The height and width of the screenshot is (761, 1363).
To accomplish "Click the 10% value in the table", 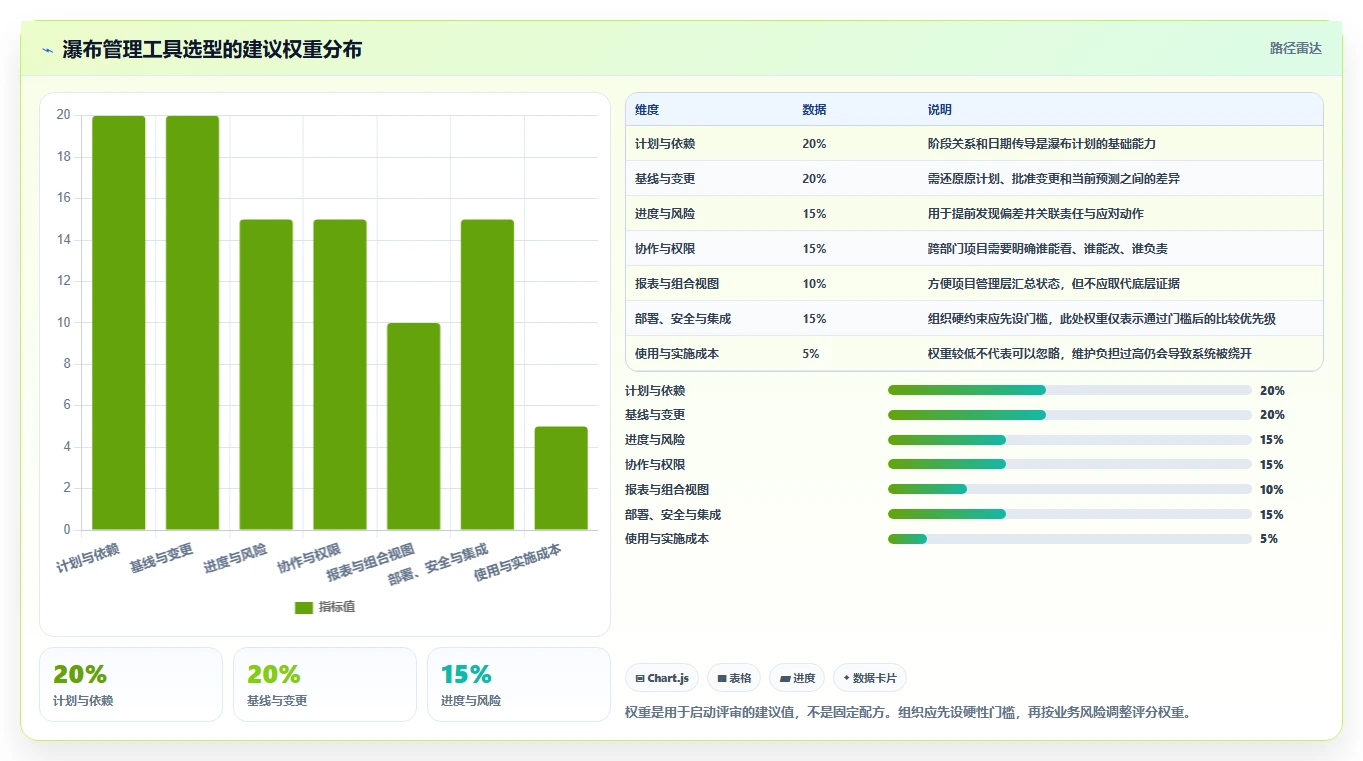I will 814,284.
